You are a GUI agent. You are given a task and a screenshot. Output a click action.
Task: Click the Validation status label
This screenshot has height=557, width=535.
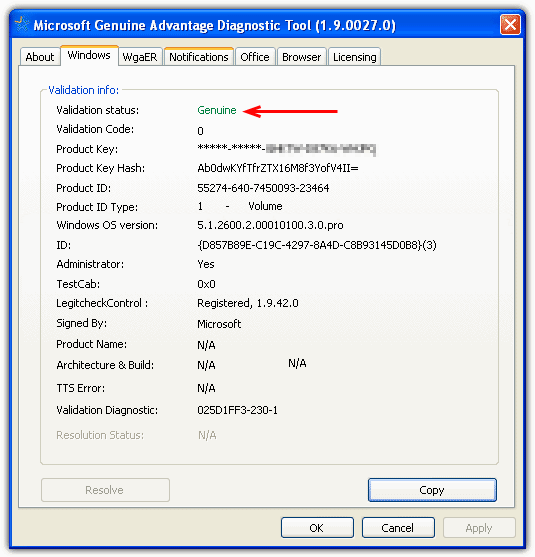pos(98,110)
